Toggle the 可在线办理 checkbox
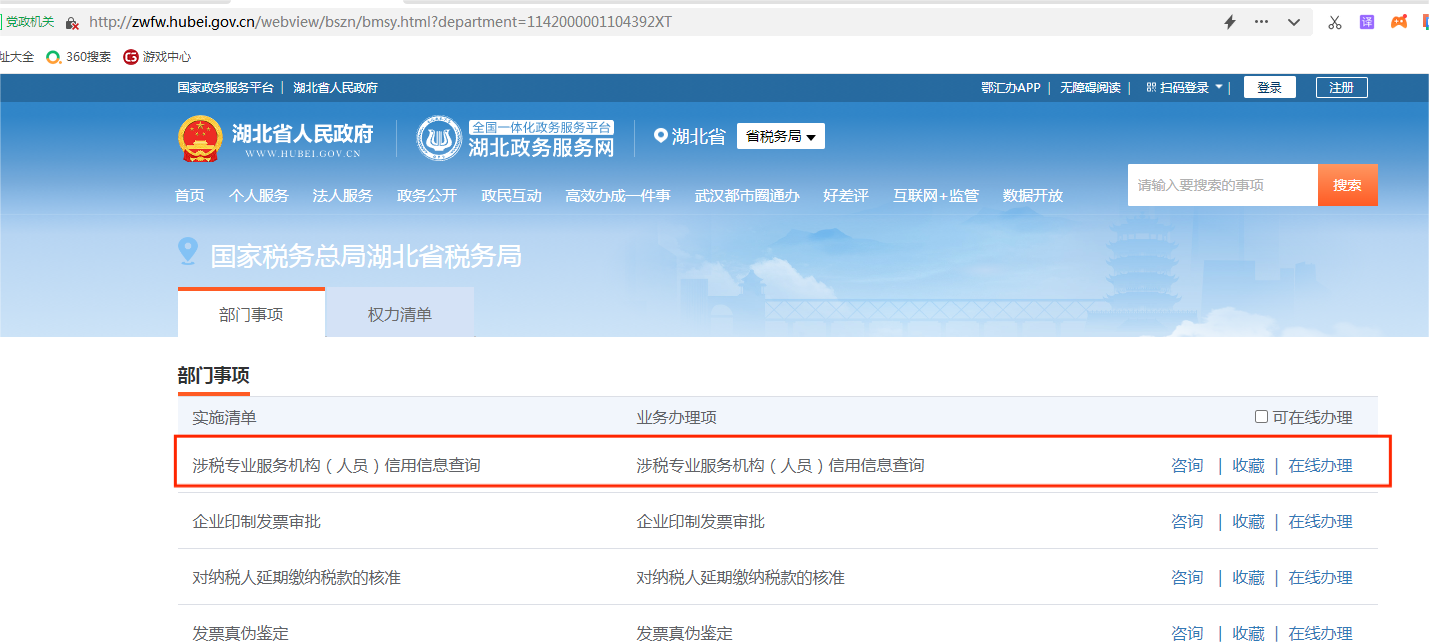This screenshot has width=1429, height=642. [x=1262, y=417]
